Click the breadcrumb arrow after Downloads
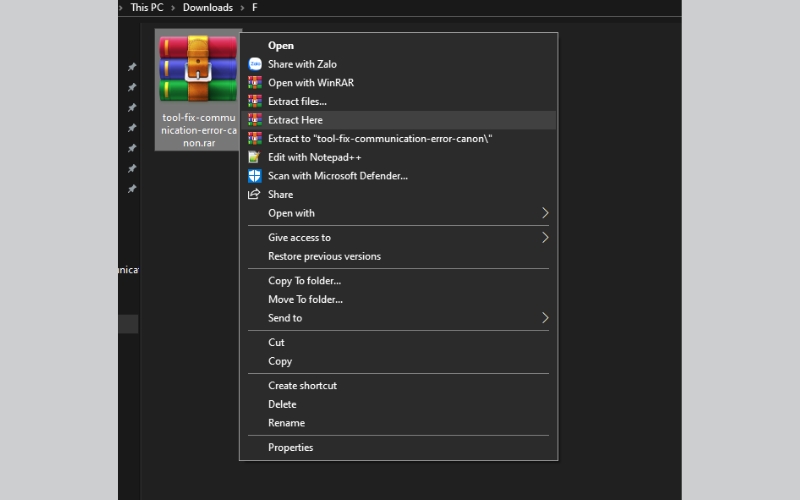 (x=242, y=8)
